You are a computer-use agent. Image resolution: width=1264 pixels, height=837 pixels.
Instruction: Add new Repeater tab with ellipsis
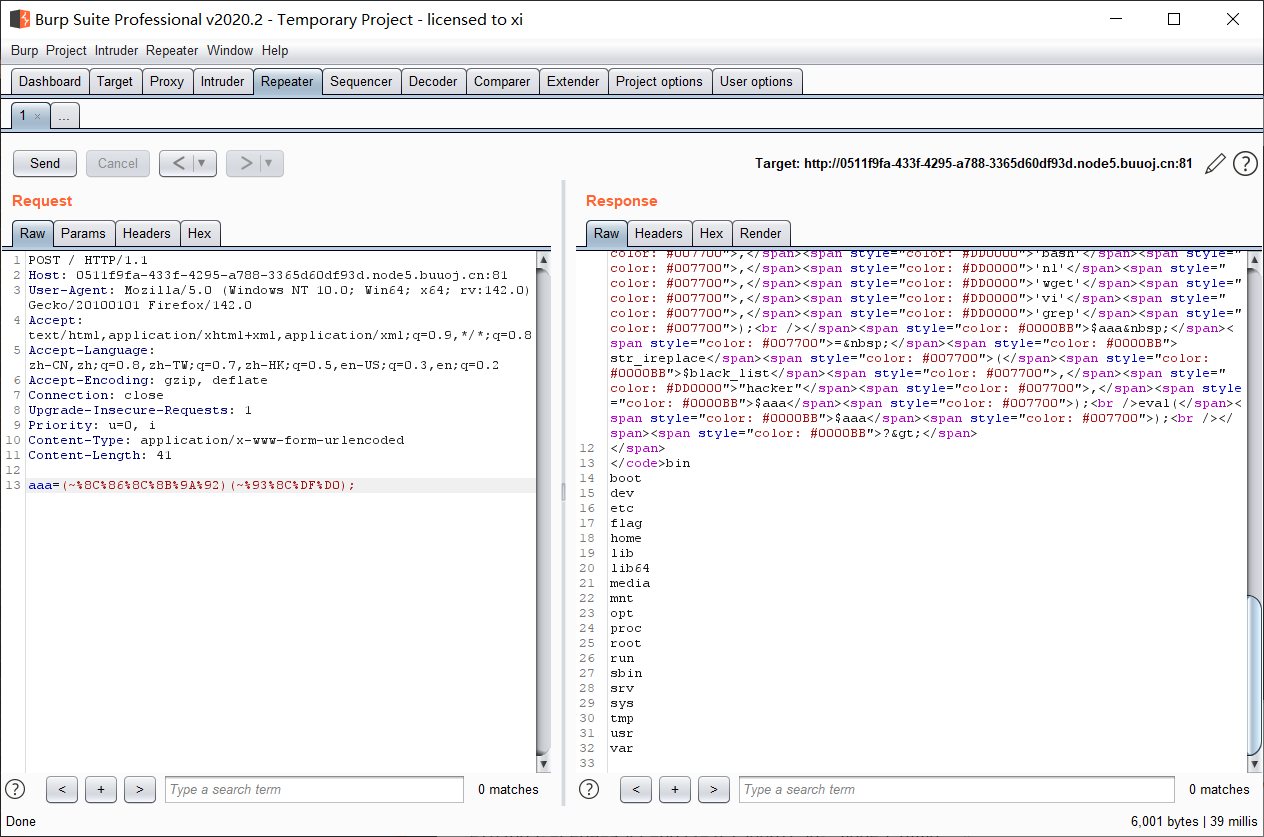click(x=64, y=116)
